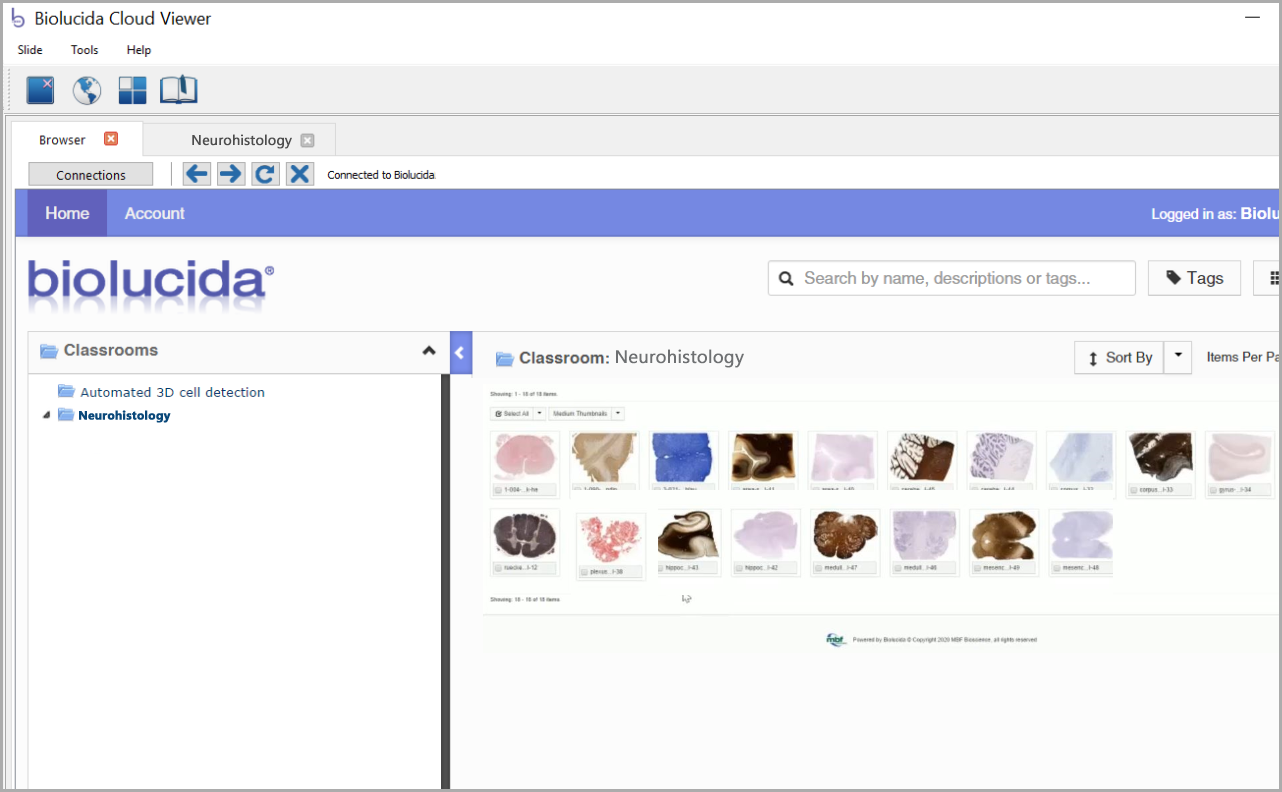Check the plexus I-38 slide checkbox
The width and height of the screenshot is (1282, 792).
click(585, 572)
